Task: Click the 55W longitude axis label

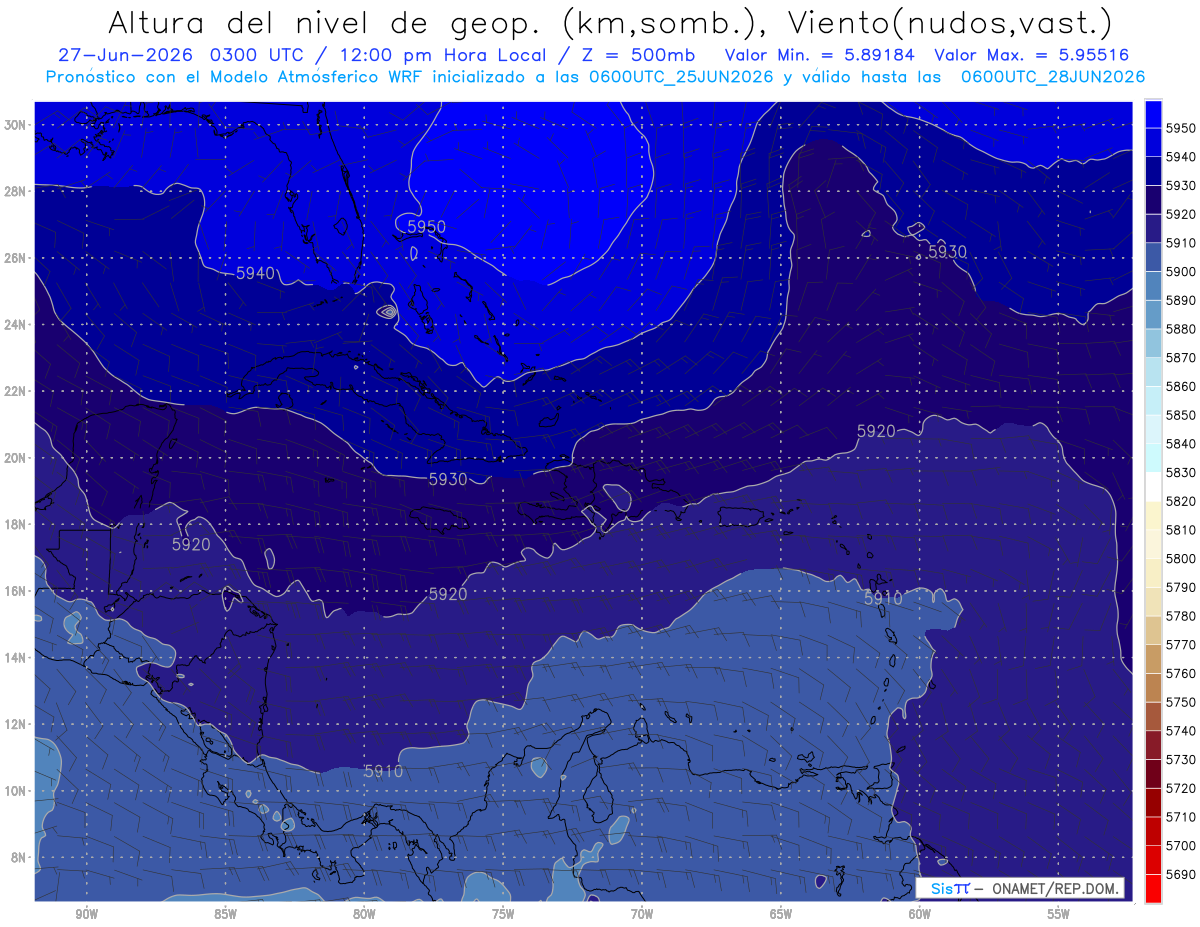Action: click(x=1059, y=914)
